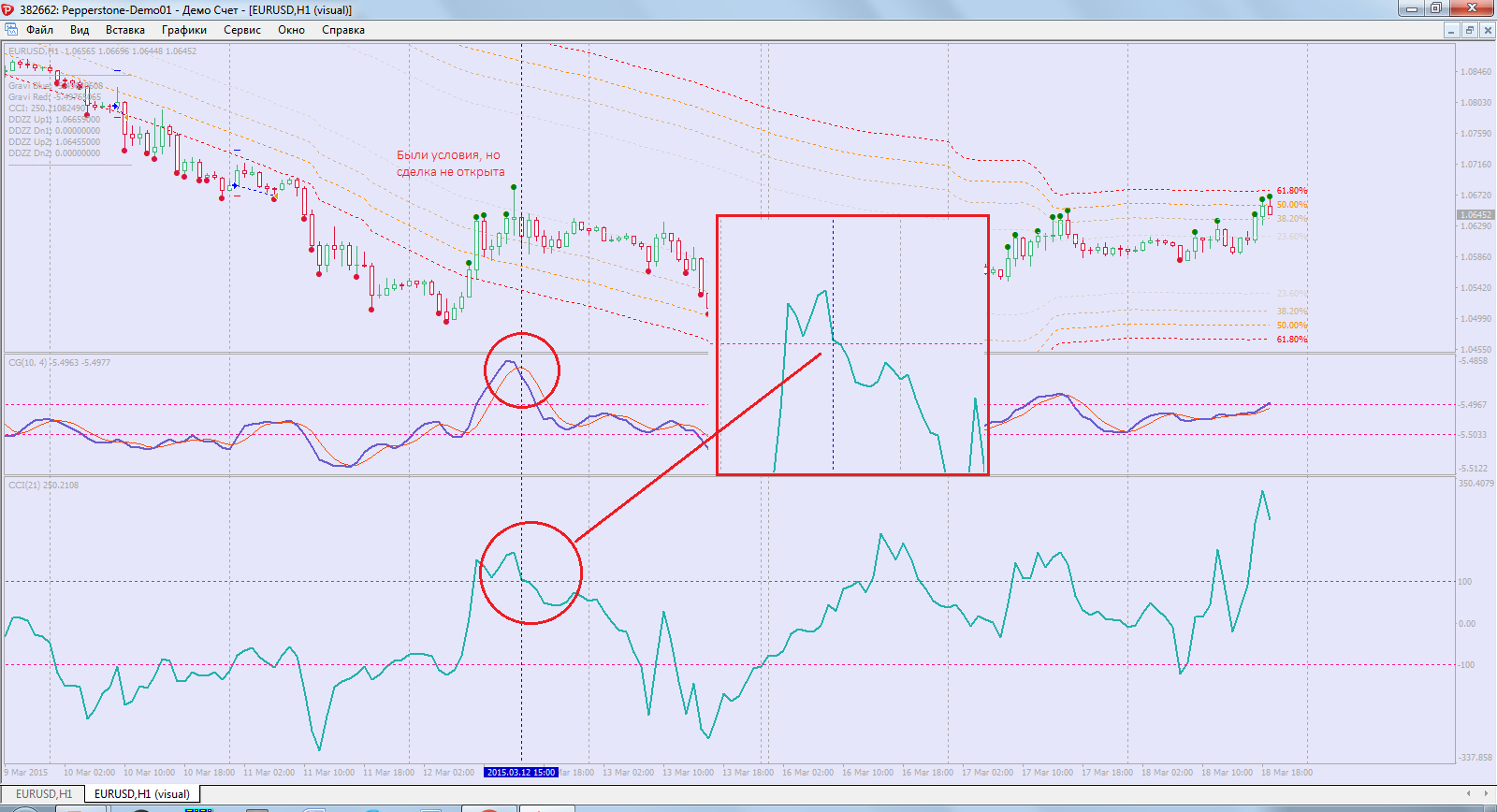Screen dimensions: 1497x812
Task: Click the 16 Mar 10:00 time label
Action: coord(867,773)
